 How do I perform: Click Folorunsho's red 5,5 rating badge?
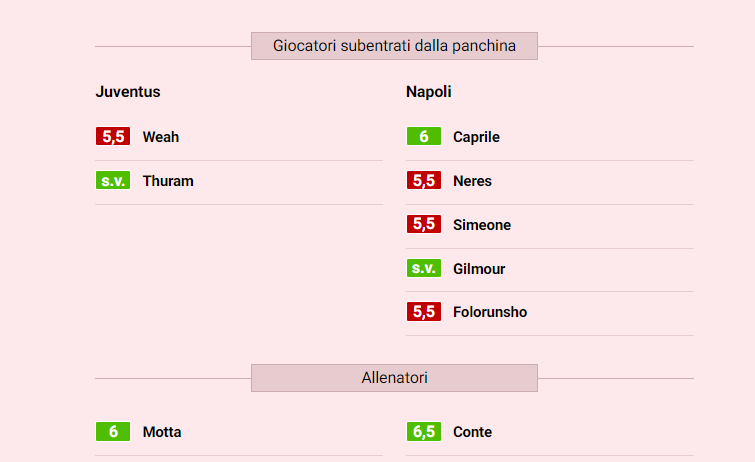click(424, 312)
